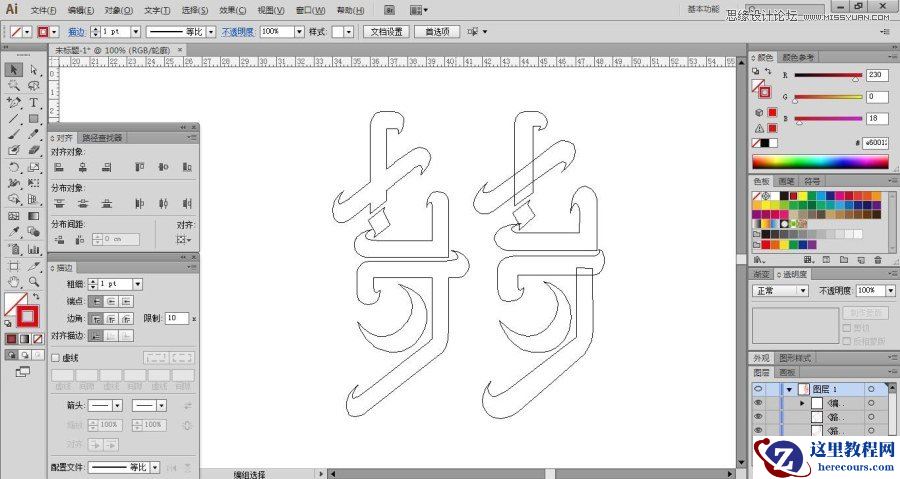Collapse 图层 1 with its triangle
This screenshot has width=900, height=479.
pos(789,390)
